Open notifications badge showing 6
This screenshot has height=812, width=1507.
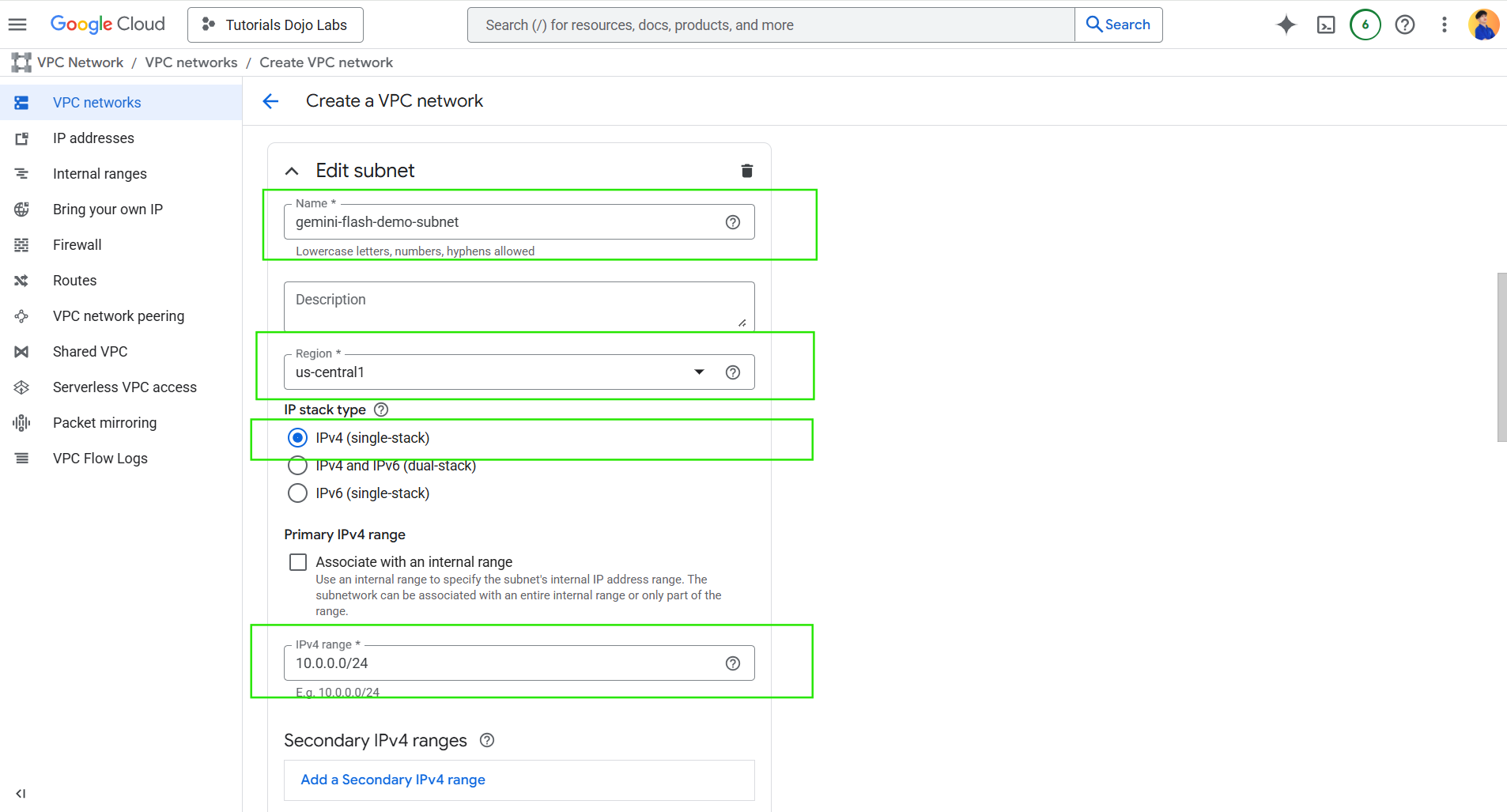(1365, 25)
